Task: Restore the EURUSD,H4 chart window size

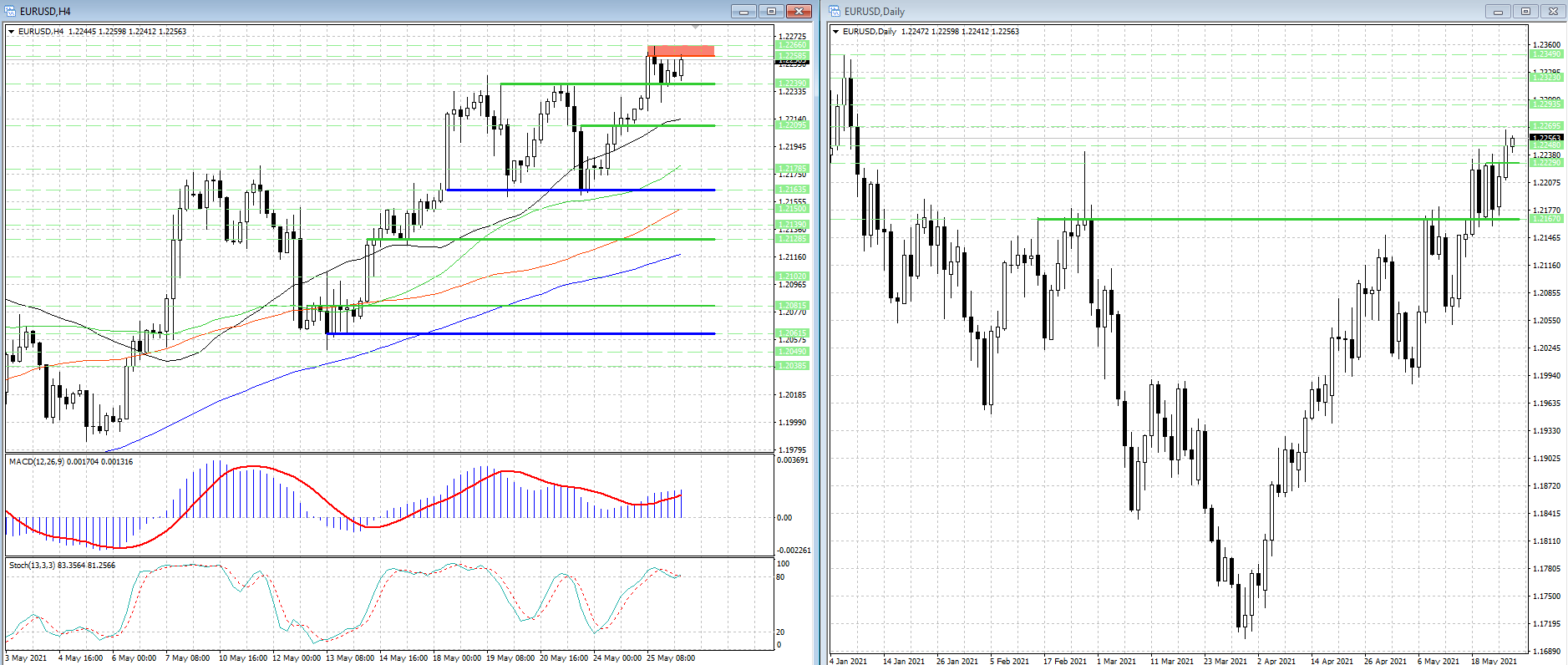Action: point(771,11)
